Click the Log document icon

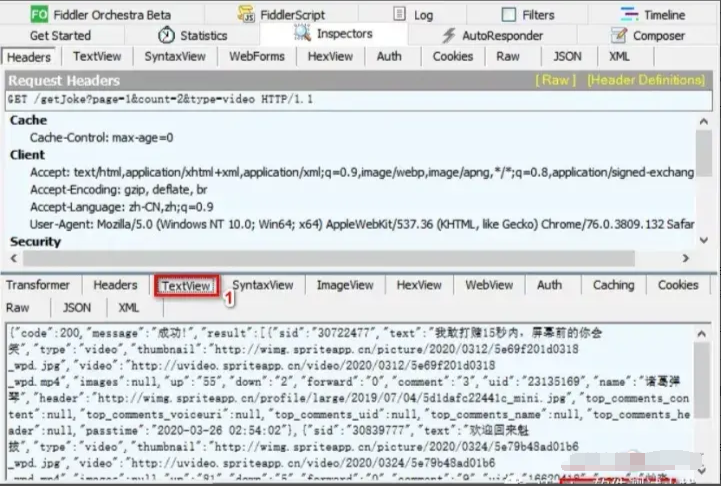tap(400, 14)
